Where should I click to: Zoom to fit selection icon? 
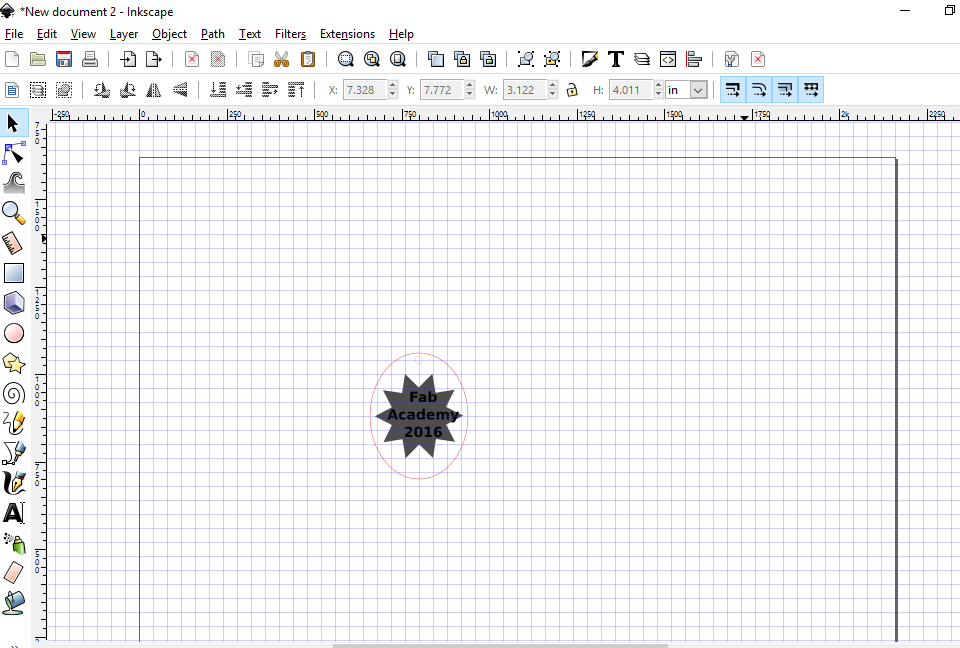(x=346, y=59)
